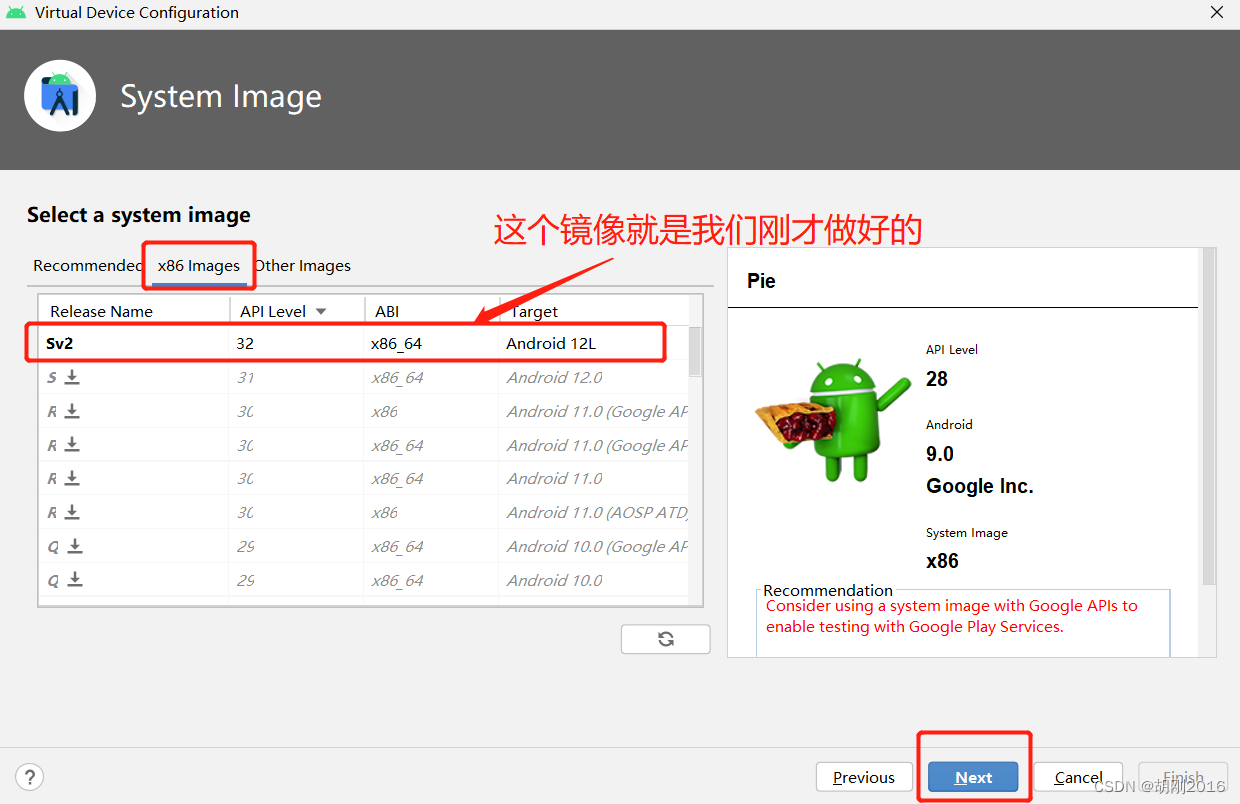Switch to the Other Images tab
This screenshot has width=1240, height=804.
[303, 266]
